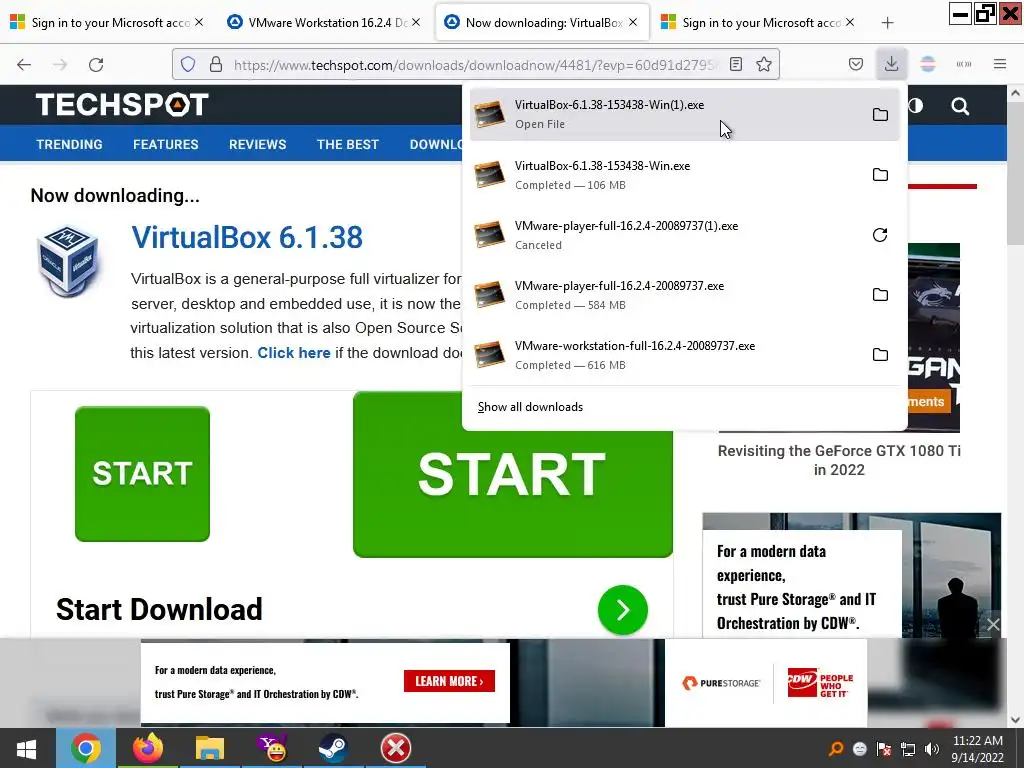Click the taskbar clock showing 11:22 AM

coord(978,748)
